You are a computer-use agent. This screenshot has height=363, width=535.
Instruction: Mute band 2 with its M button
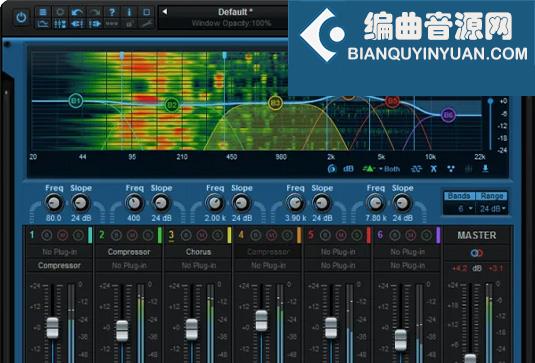point(132,235)
